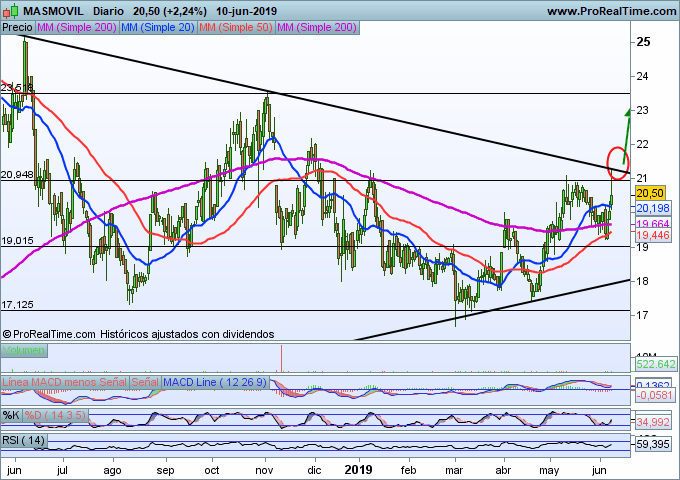Click the blue 20,198 moving average value
680x480 pixels.
pos(653,208)
